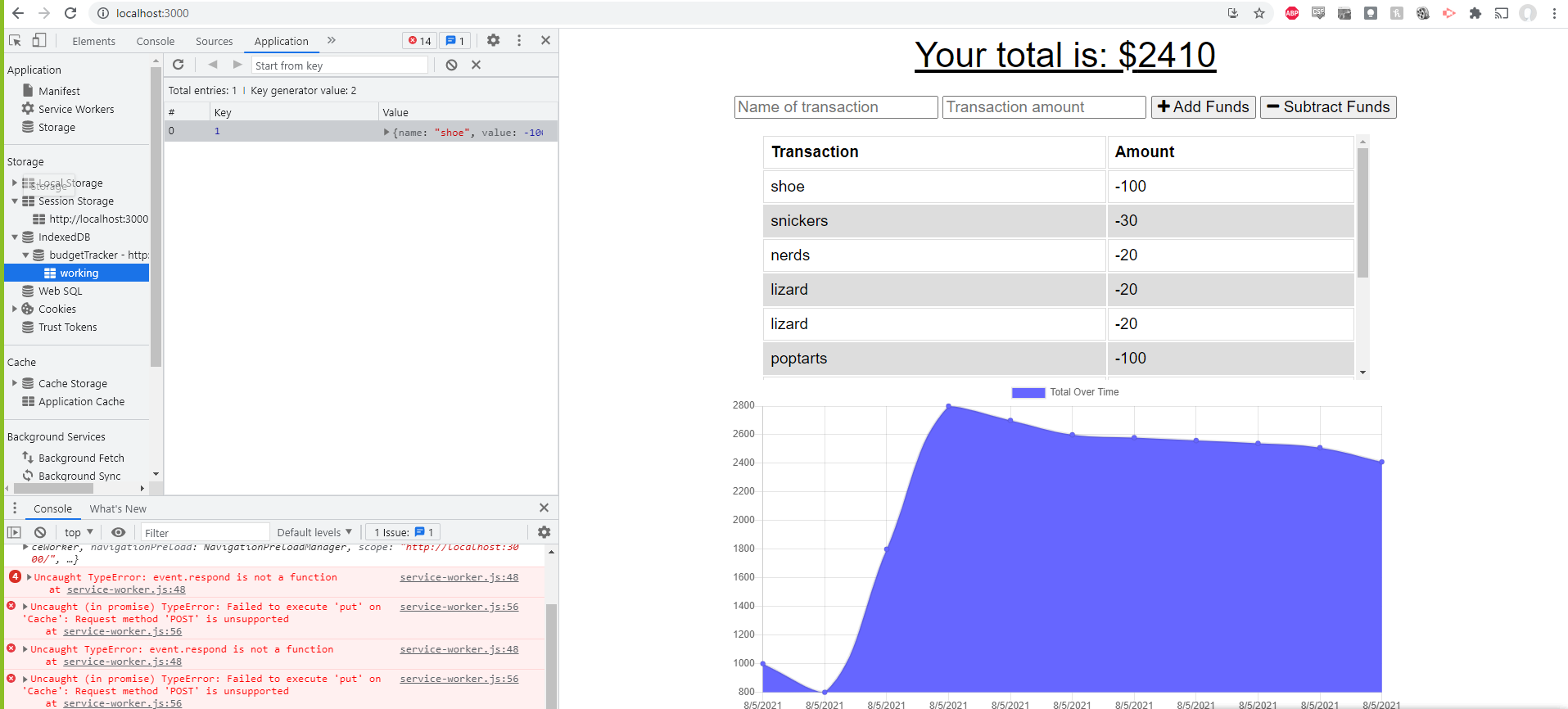Bookmark this page with the star icon
The image size is (1568, 709).
[1259, 13]
